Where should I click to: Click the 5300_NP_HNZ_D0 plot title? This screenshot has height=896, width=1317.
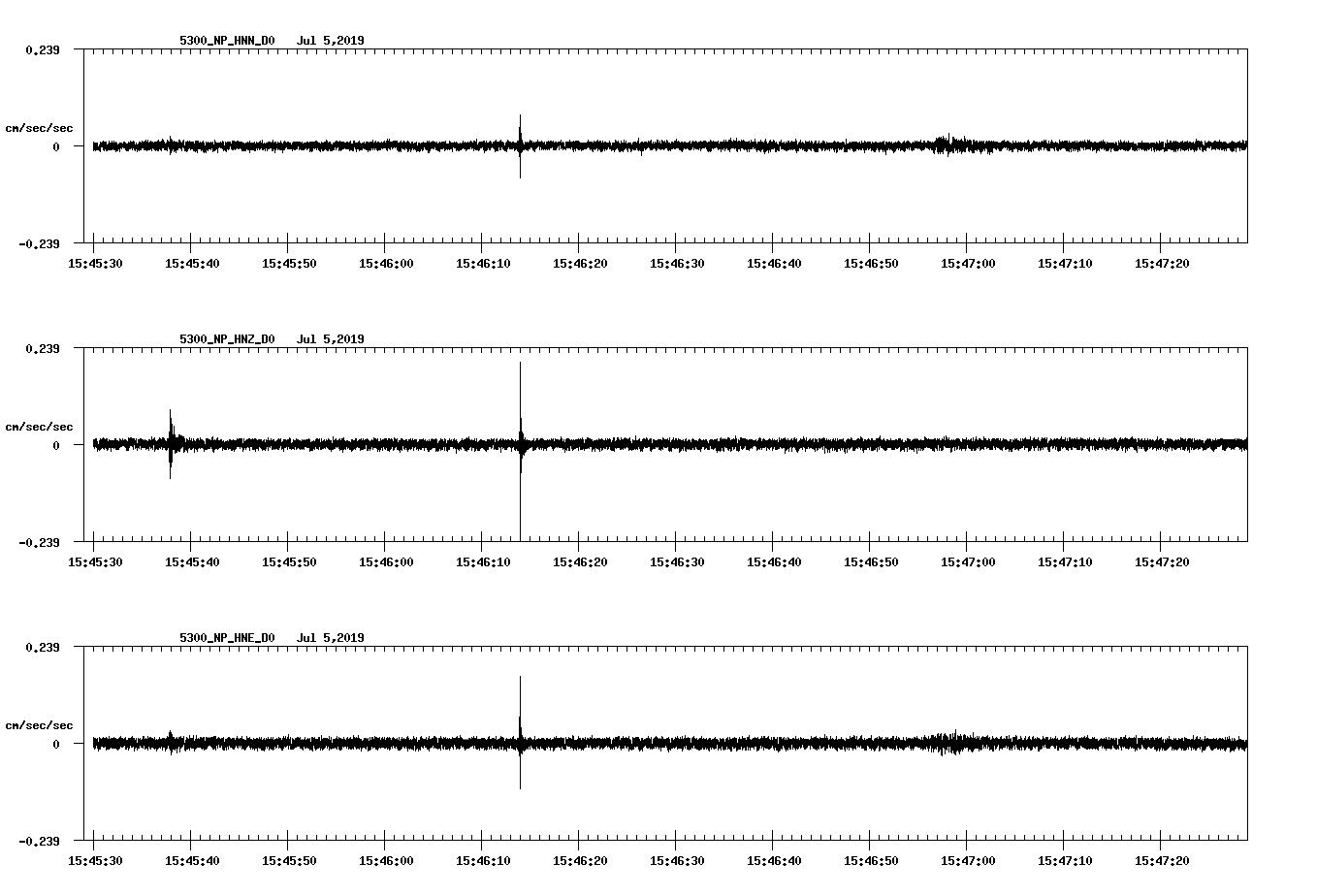click(x=227, y=339)
